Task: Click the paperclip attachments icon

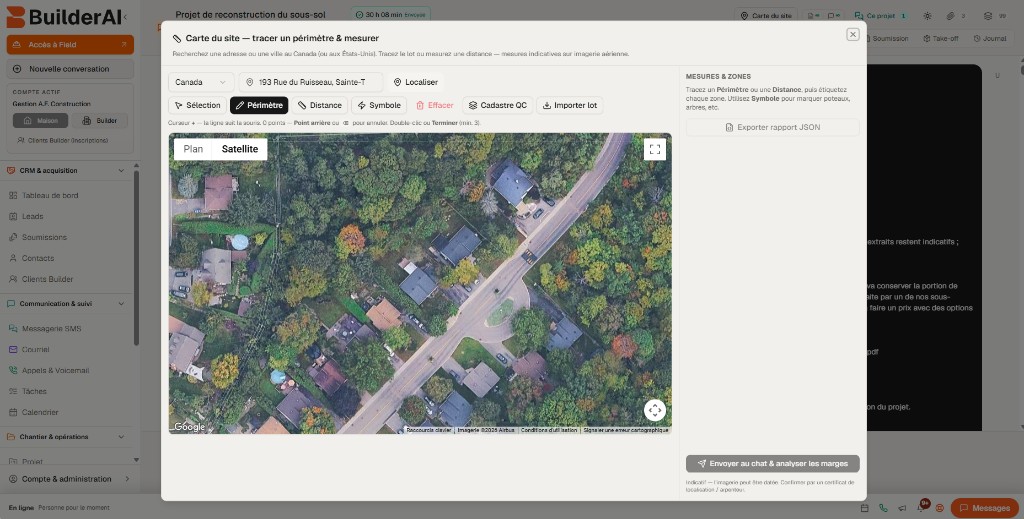Action: pyautogui.click(x=951, y=16)
